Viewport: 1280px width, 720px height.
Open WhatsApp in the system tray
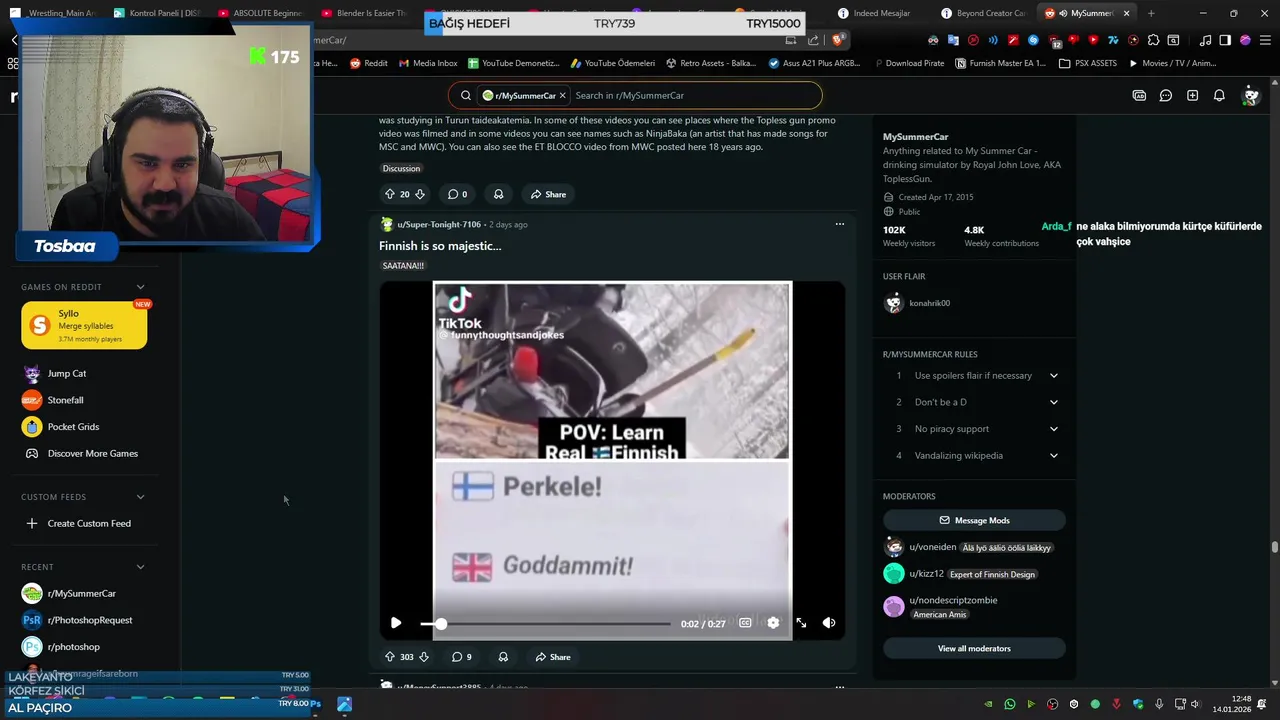pyautogui.click(x=1010, y=704)
